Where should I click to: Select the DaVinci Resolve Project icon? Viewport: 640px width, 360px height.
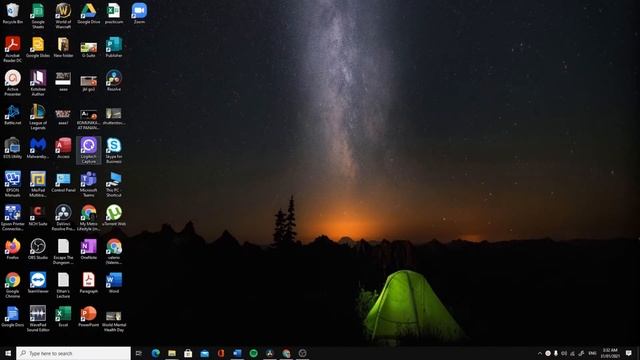63,218
